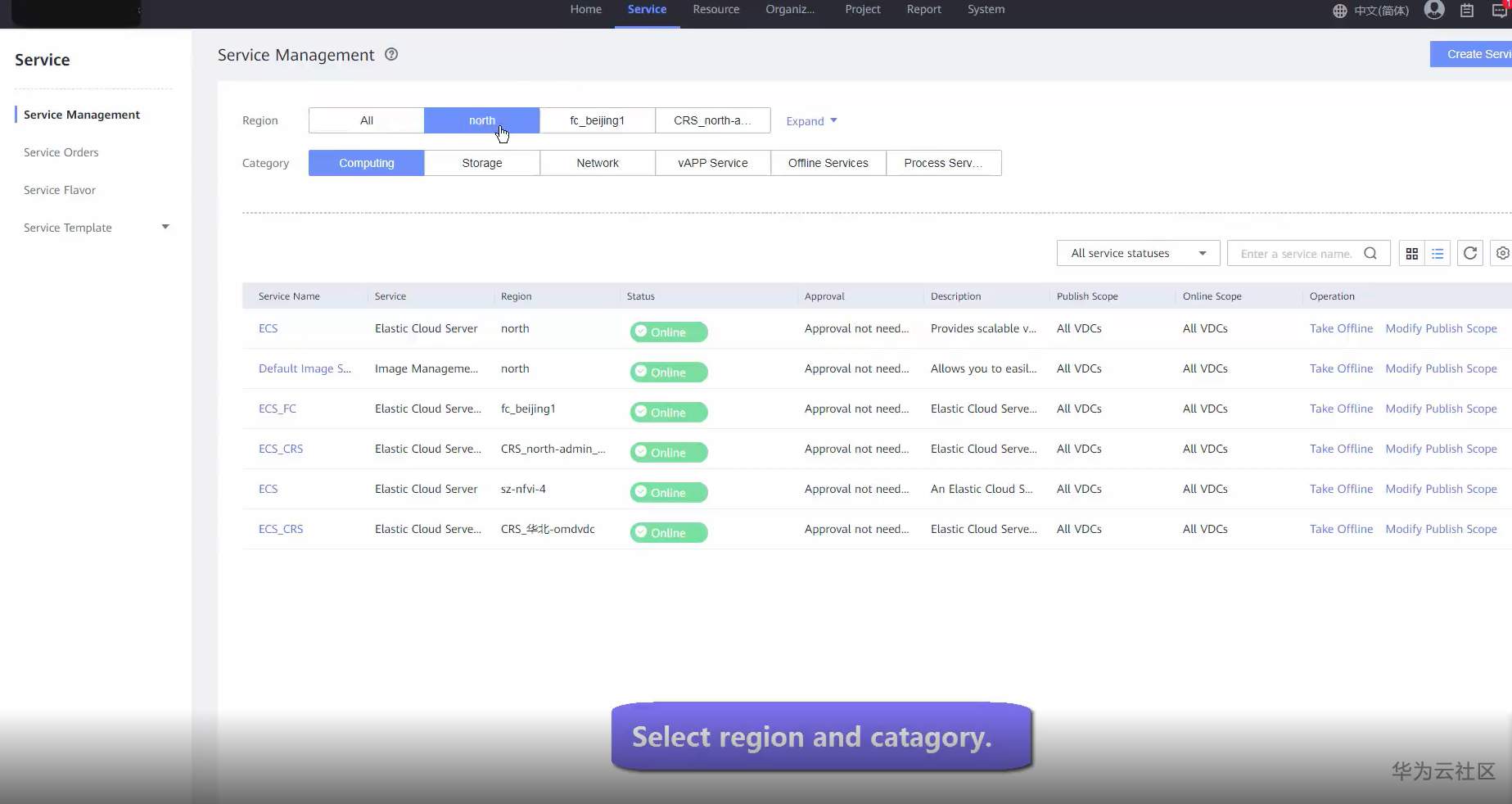Click the search magnifier icon
Image resolution: width=1512 pixels, height=804 pixels.
tap(1370, 254)
